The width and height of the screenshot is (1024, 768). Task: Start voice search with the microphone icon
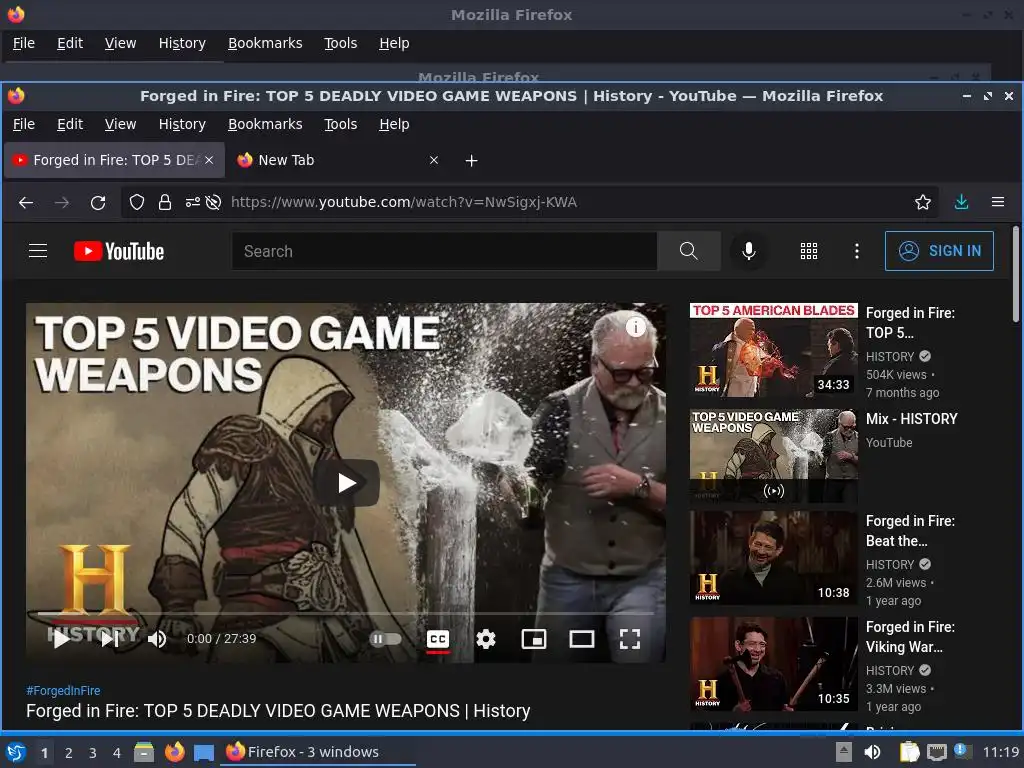coord(749,251)
